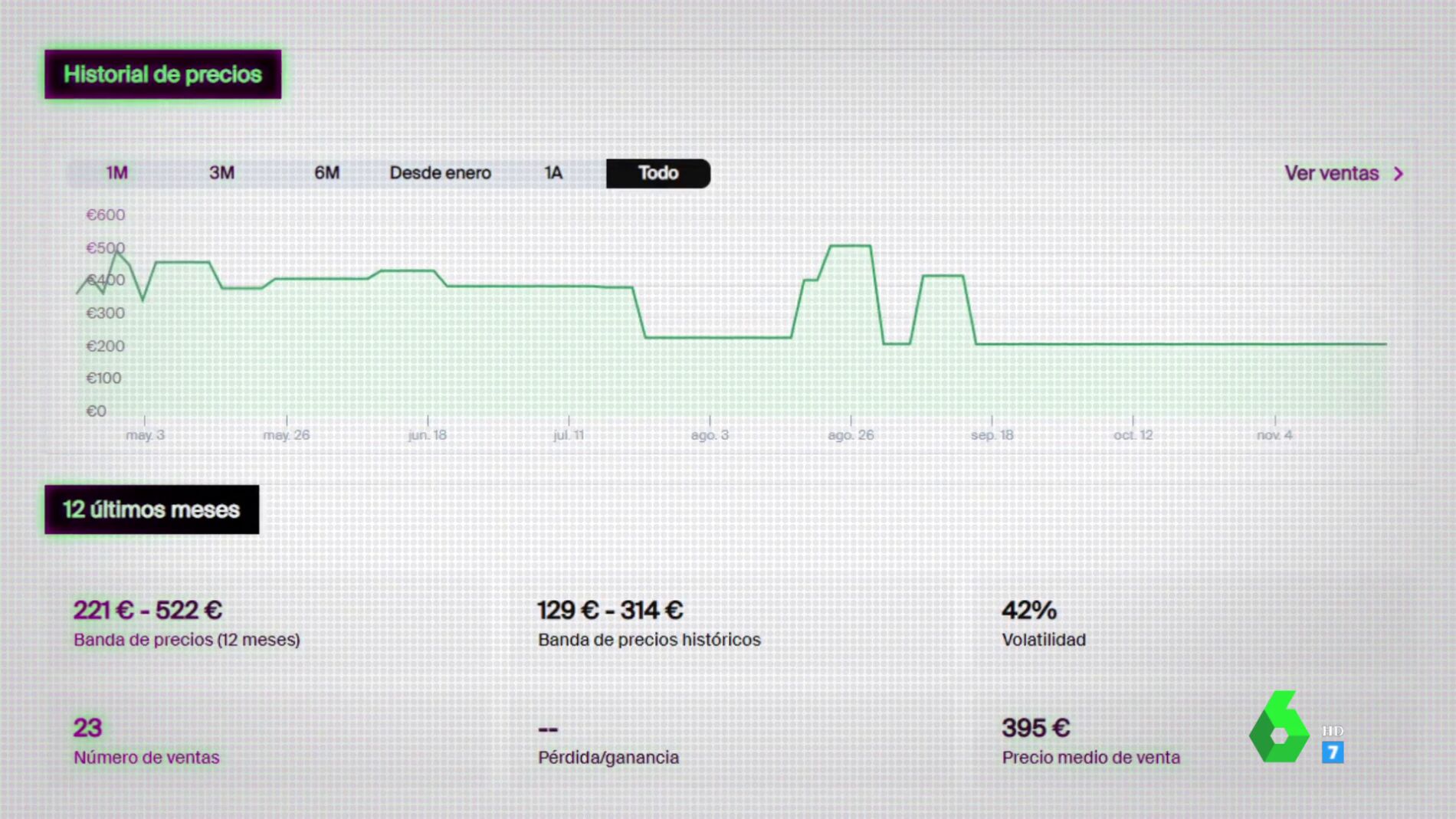The image size is (1456, 819).
Task: Click the €0 y-axis label
Action: (x=96, y=411)
